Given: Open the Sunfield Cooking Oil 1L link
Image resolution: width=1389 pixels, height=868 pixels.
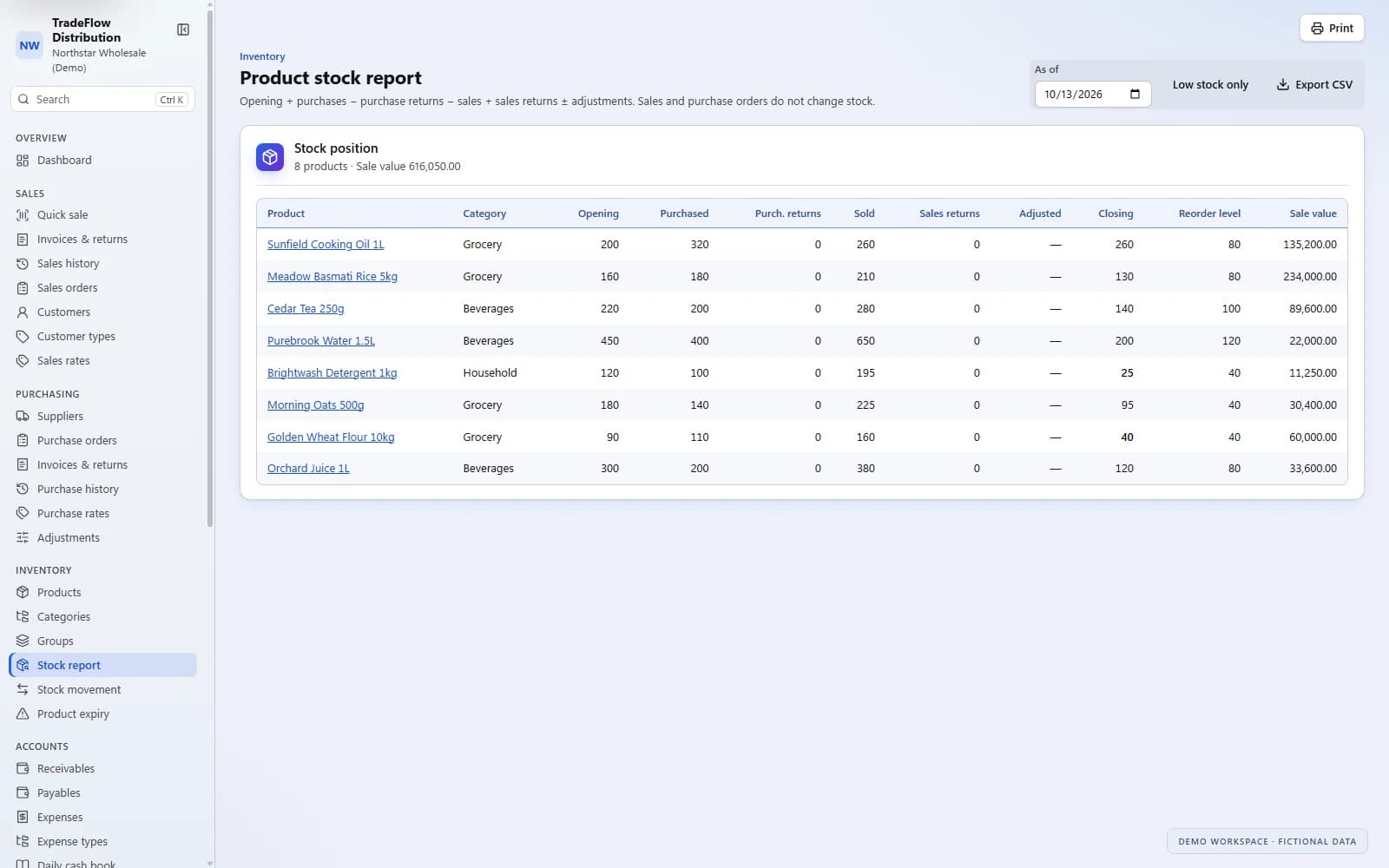Looking at the screenshot, I should click(x=326, y=245).
